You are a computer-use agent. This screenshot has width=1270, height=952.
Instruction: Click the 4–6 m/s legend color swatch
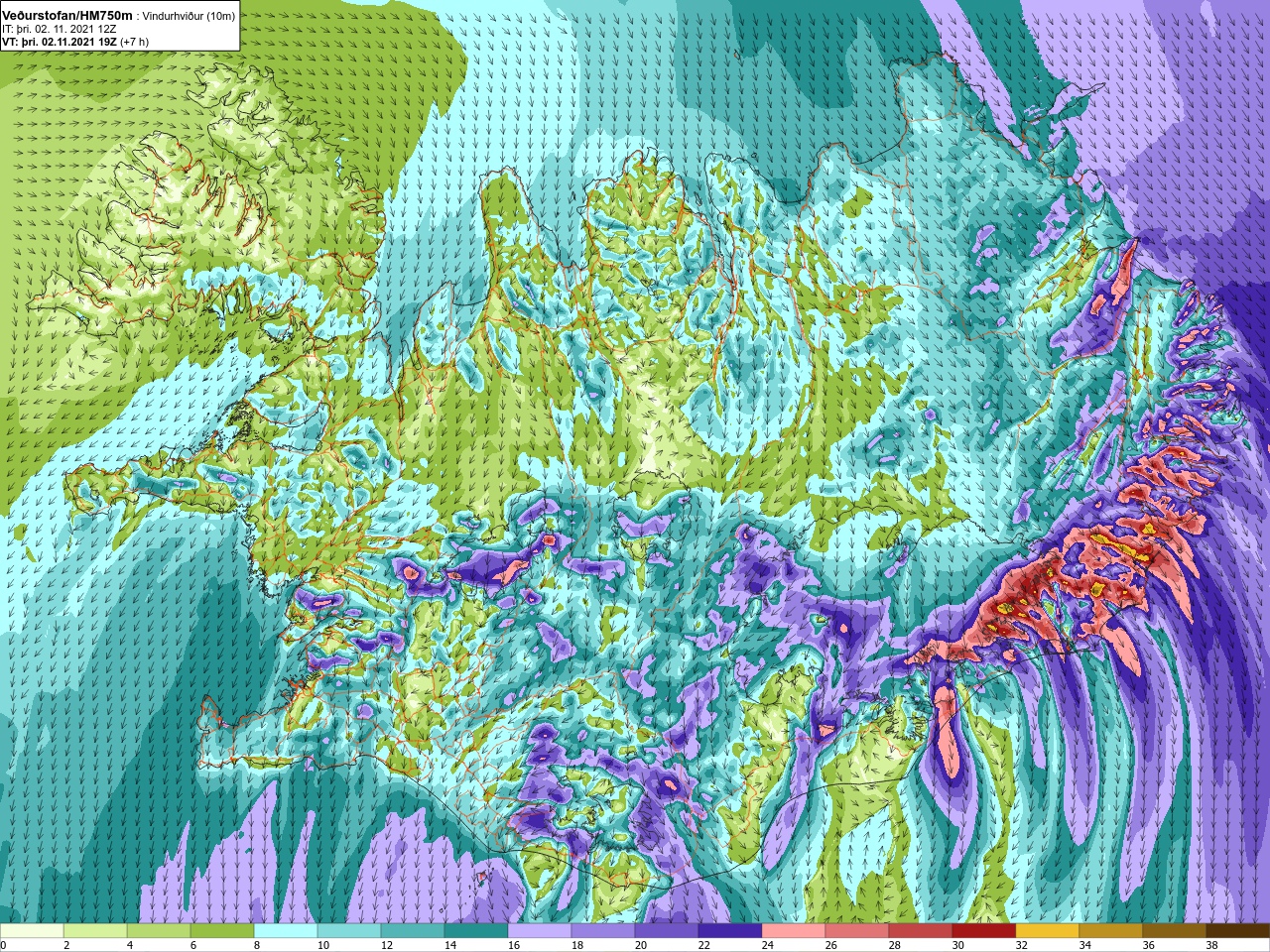[x=159, y=931]
